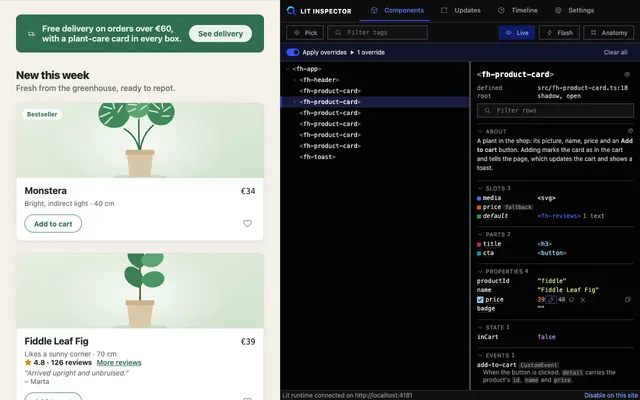Click the Fiddle Leaf Fig plant image
Image resolution: width=640 pixels, height=400 pixels.
(140, 291)
